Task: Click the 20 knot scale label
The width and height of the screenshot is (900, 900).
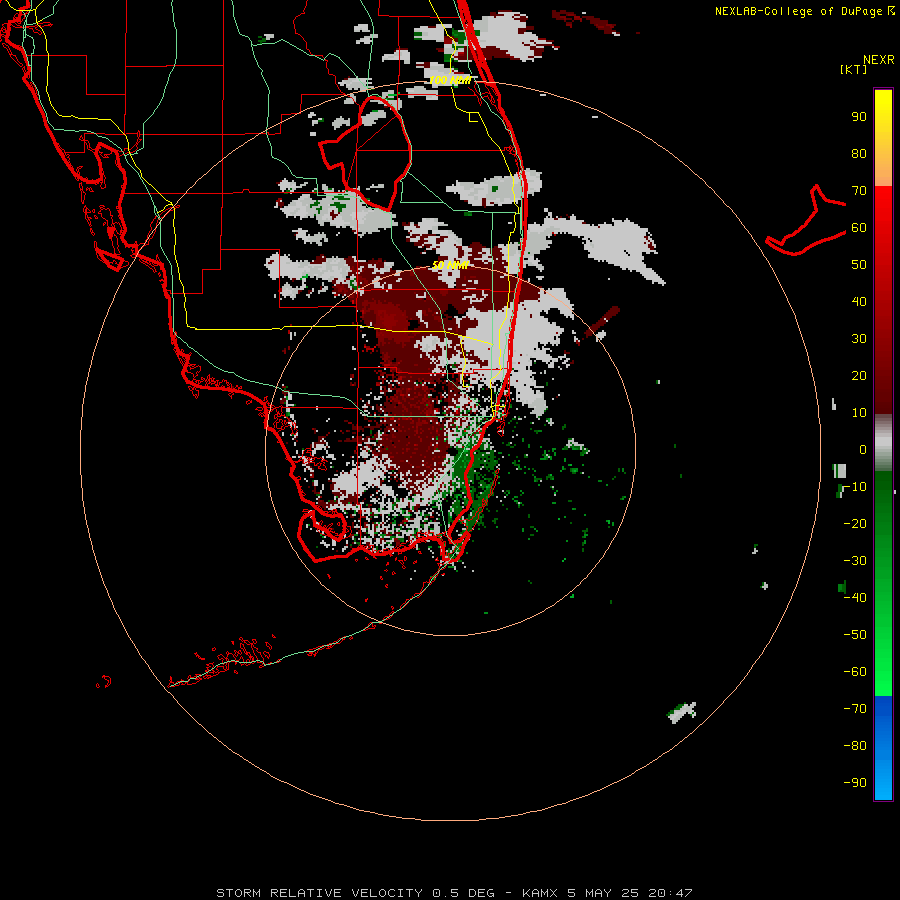Action: [x=859, y=376]
